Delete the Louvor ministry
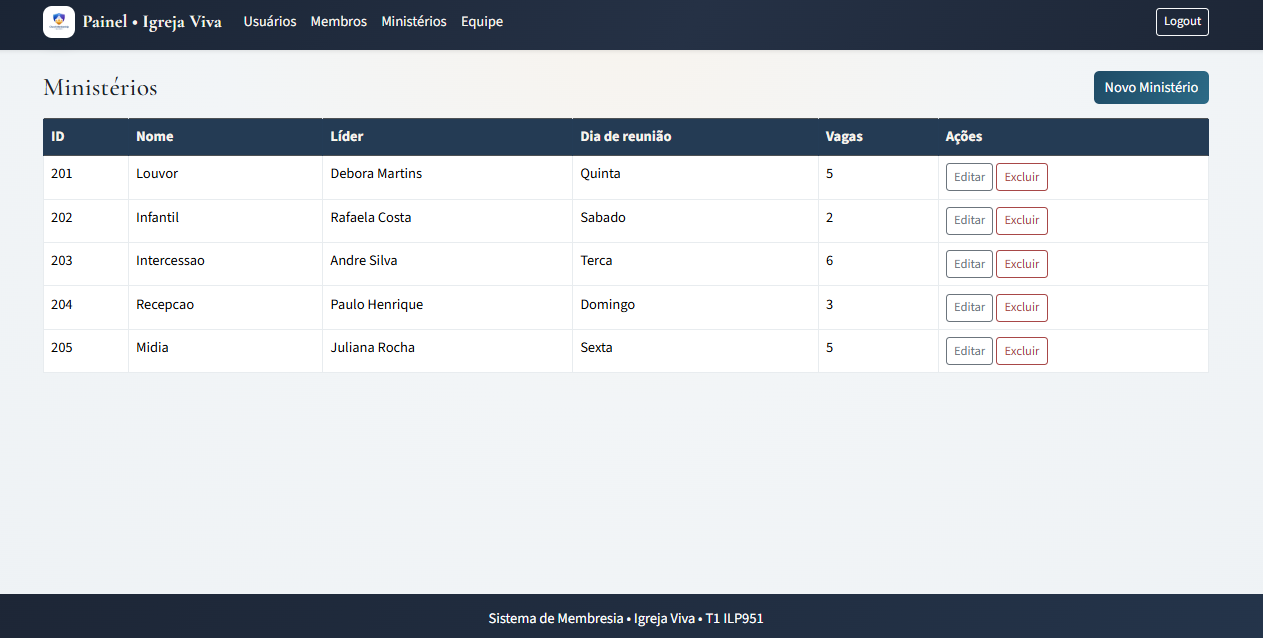 tap(1021, 177)
